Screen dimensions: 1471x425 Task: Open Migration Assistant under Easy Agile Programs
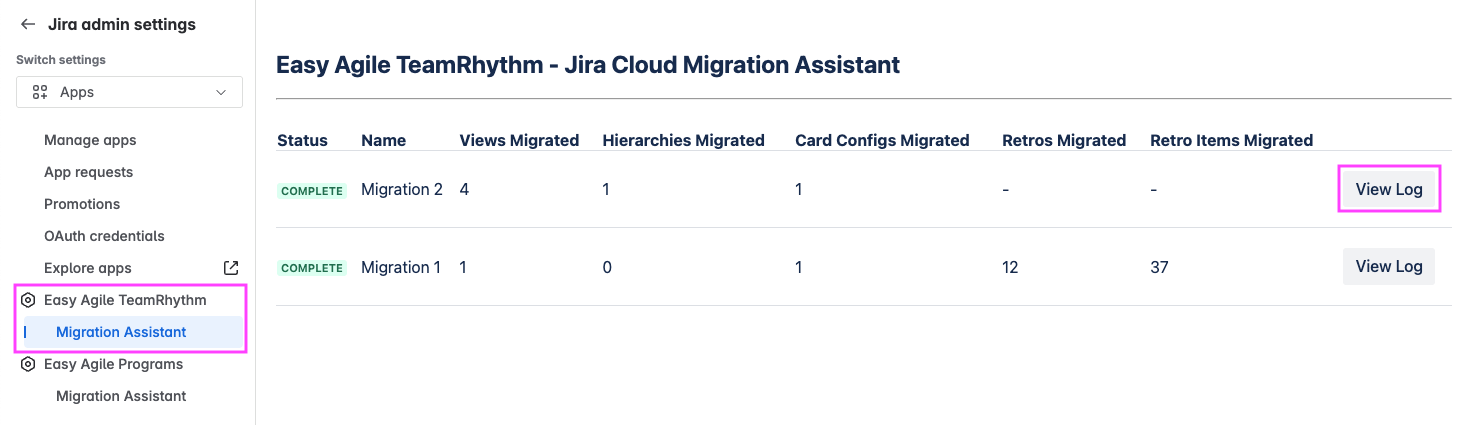coord(121,396)
